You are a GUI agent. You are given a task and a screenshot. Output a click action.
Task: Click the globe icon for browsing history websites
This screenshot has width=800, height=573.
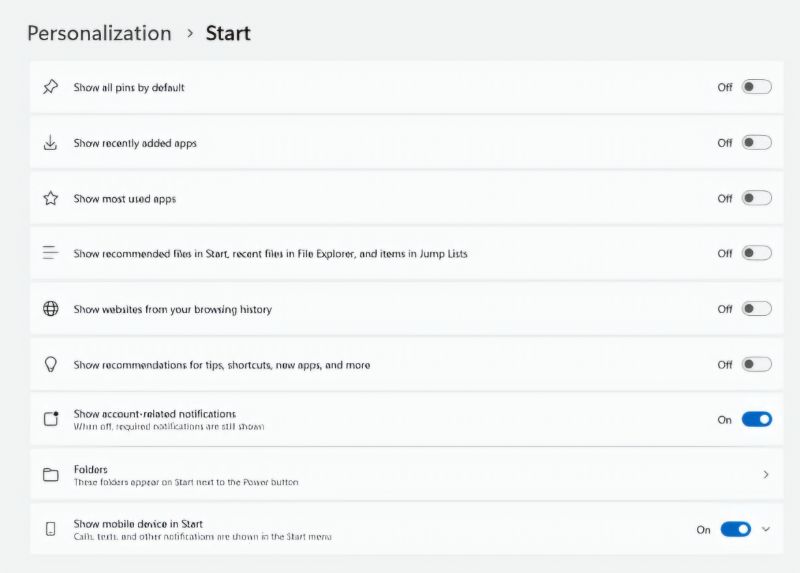pyautogui.click(x=50, y=309)
